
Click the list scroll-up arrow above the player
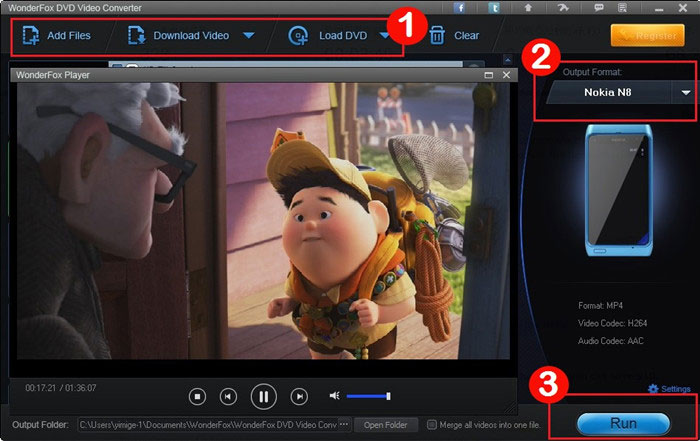(508, 59)
